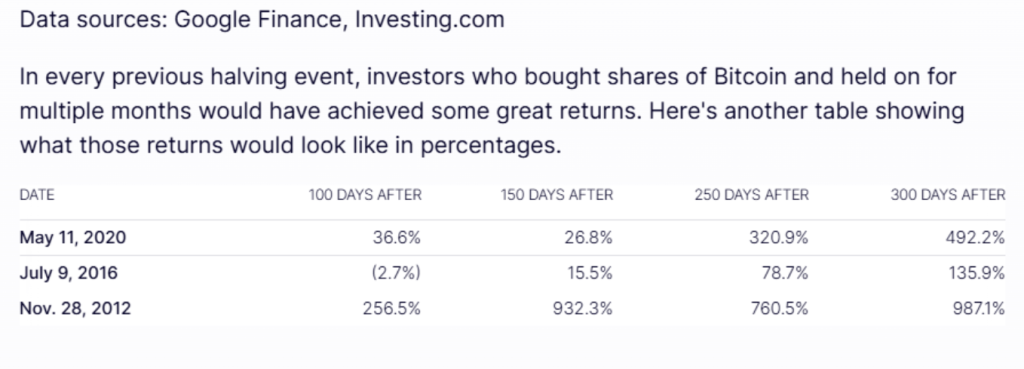
Task: Click the 300 DAYS AFTER column header
Action: (948, 195)
